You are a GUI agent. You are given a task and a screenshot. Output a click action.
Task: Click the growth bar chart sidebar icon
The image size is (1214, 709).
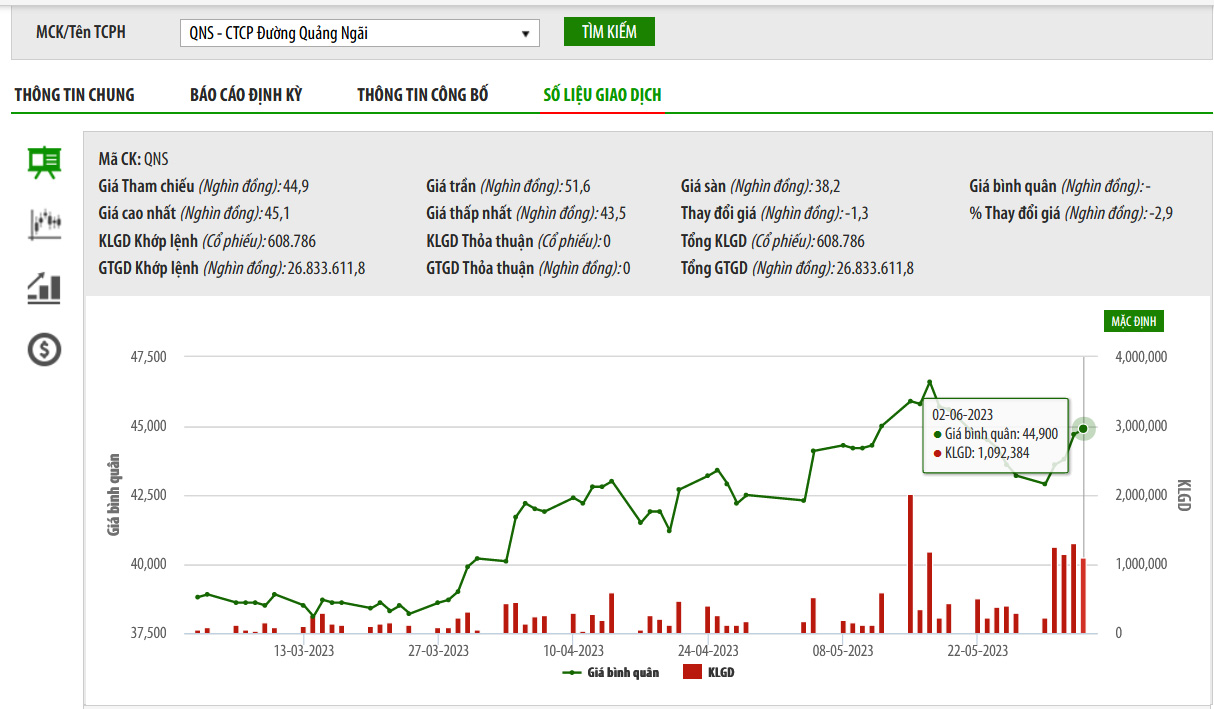tap(44, 288)
